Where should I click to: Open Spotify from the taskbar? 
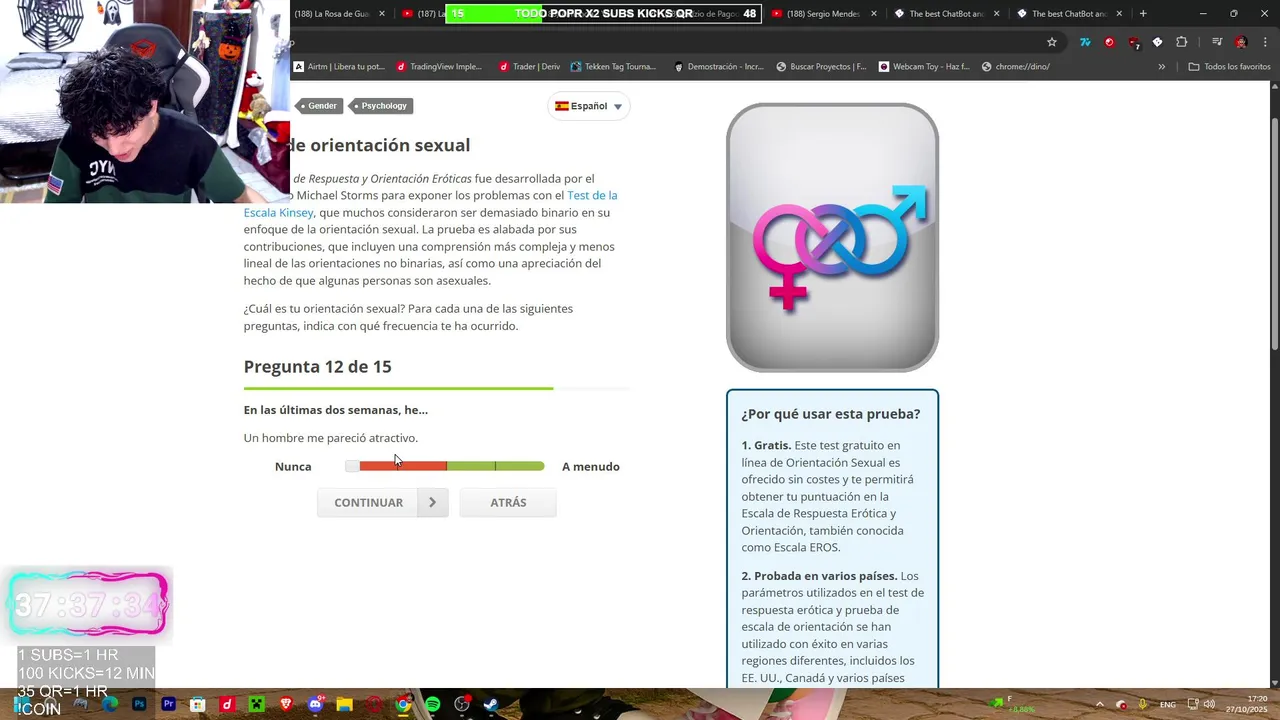432,704
